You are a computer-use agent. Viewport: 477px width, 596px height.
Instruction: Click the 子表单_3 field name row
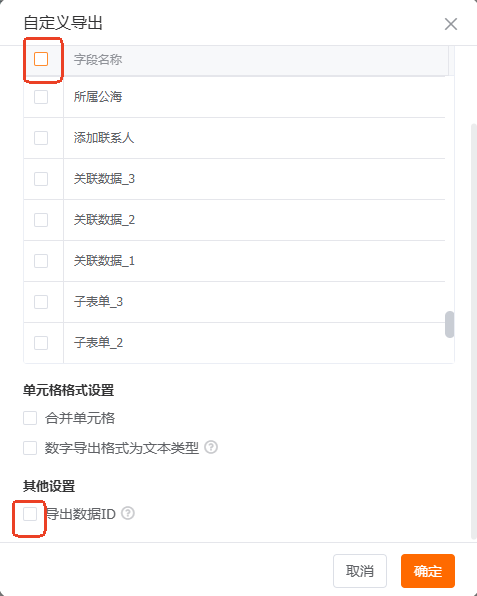tap(254, 302)
